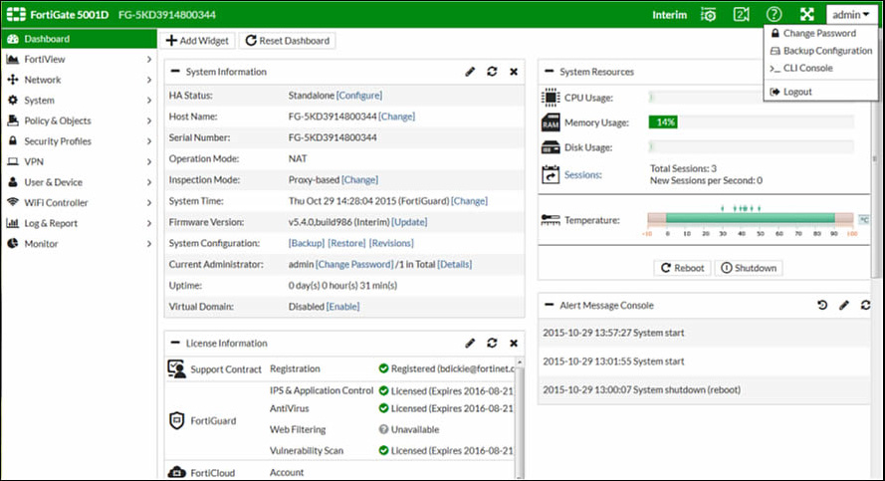885x481 pixels.
Task: Open the video tutorial icon in top bar
Action: coord(741,15)
